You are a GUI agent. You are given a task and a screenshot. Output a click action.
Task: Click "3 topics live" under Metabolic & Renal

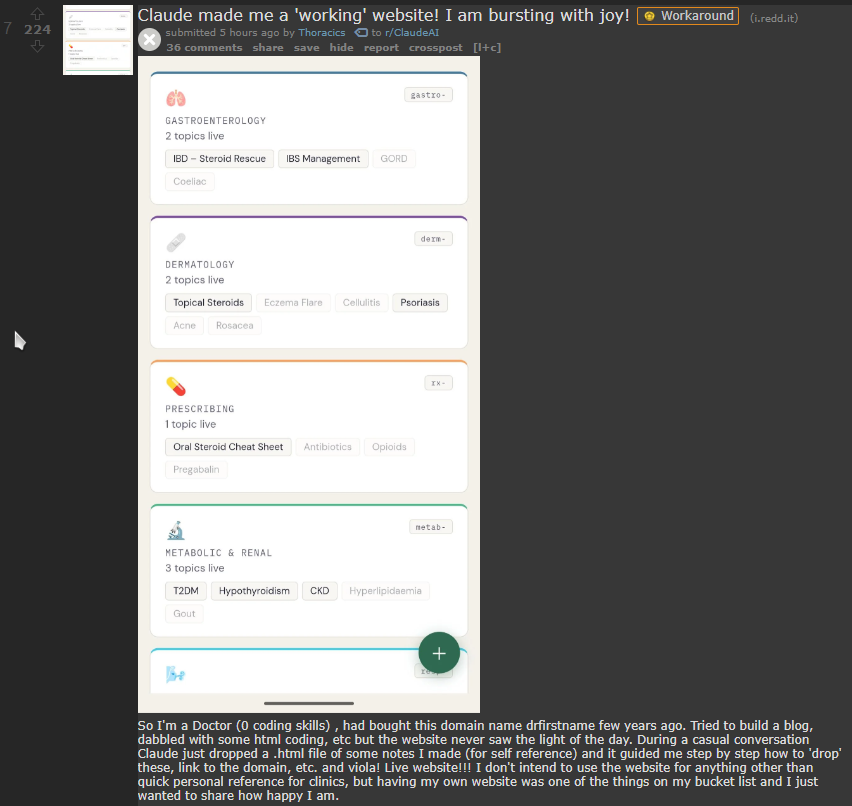(x=195, y=568)
